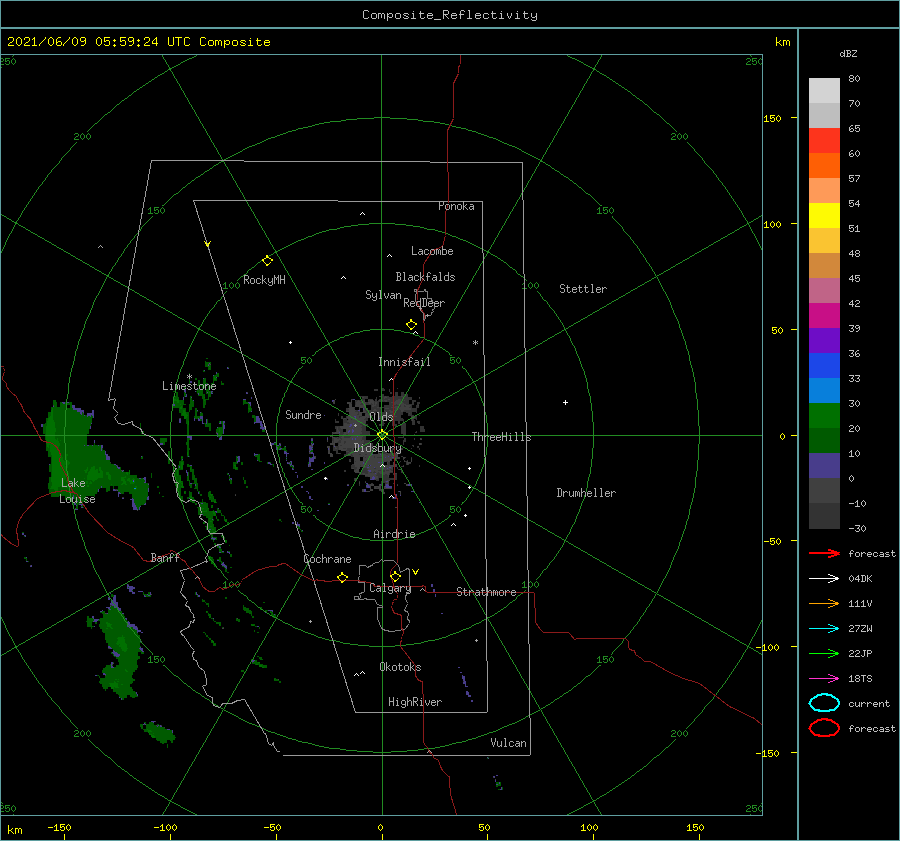Click the orange 111V arrow icon
900x841 pixels.
[824, 603]
